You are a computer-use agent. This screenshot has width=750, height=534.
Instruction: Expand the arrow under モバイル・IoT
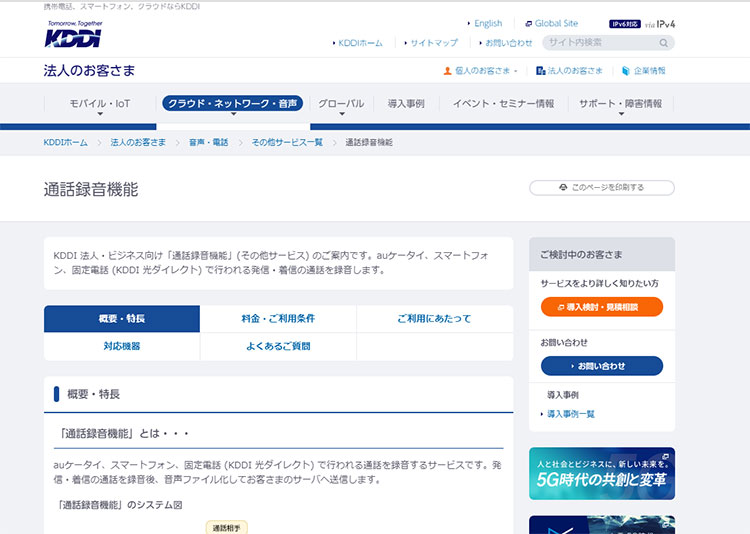coord(100,114)
